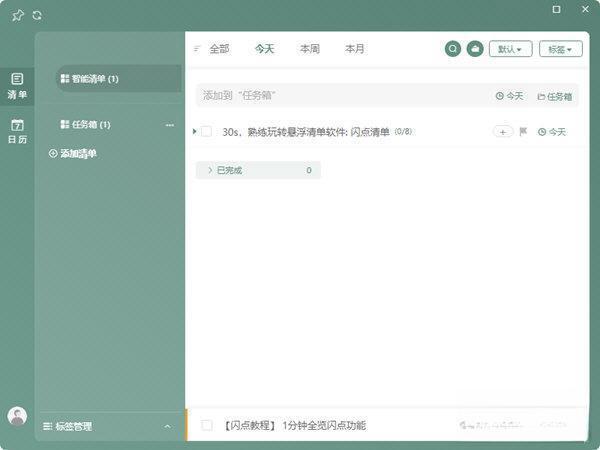Click the round green cloud icon

(475, 49)
